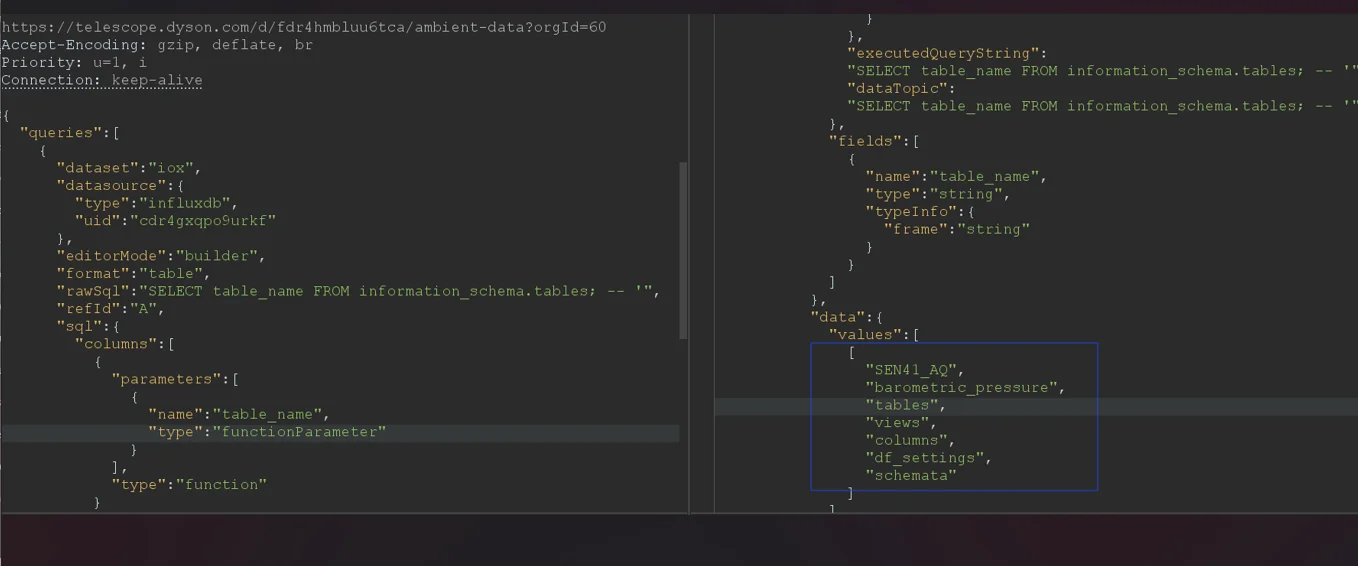Select "columns" in the response values list
Viewport: 1358px width, 566px height.
(911, 440)
